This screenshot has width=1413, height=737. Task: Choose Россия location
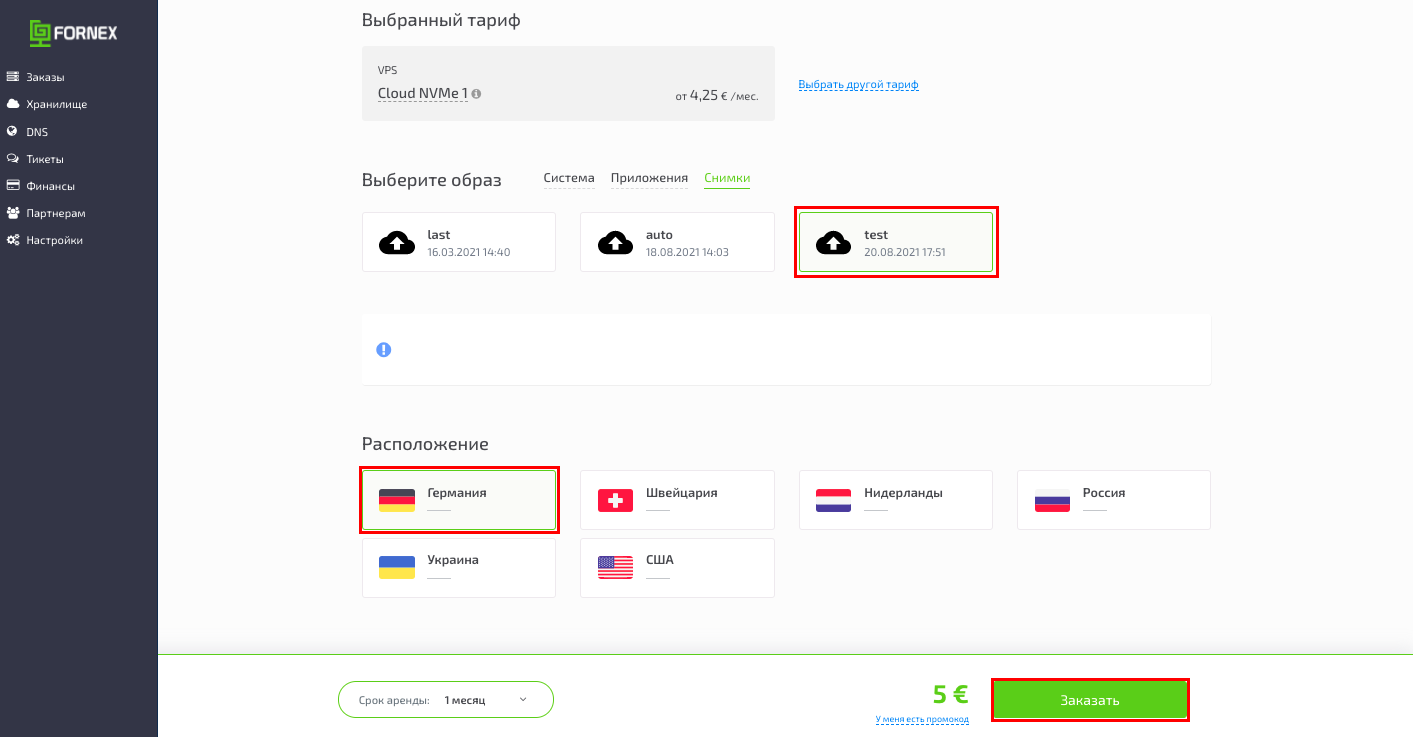pyautogui.click(x=1114, y=500)
